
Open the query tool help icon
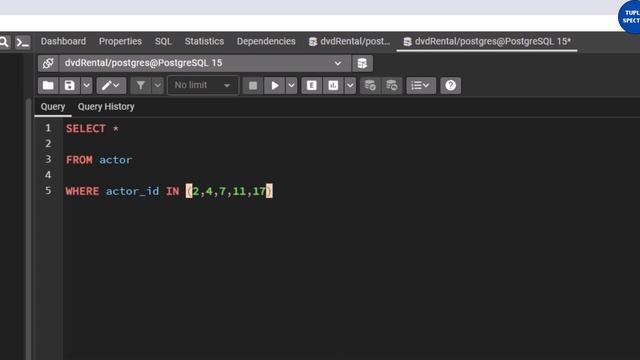click(451, 85)
